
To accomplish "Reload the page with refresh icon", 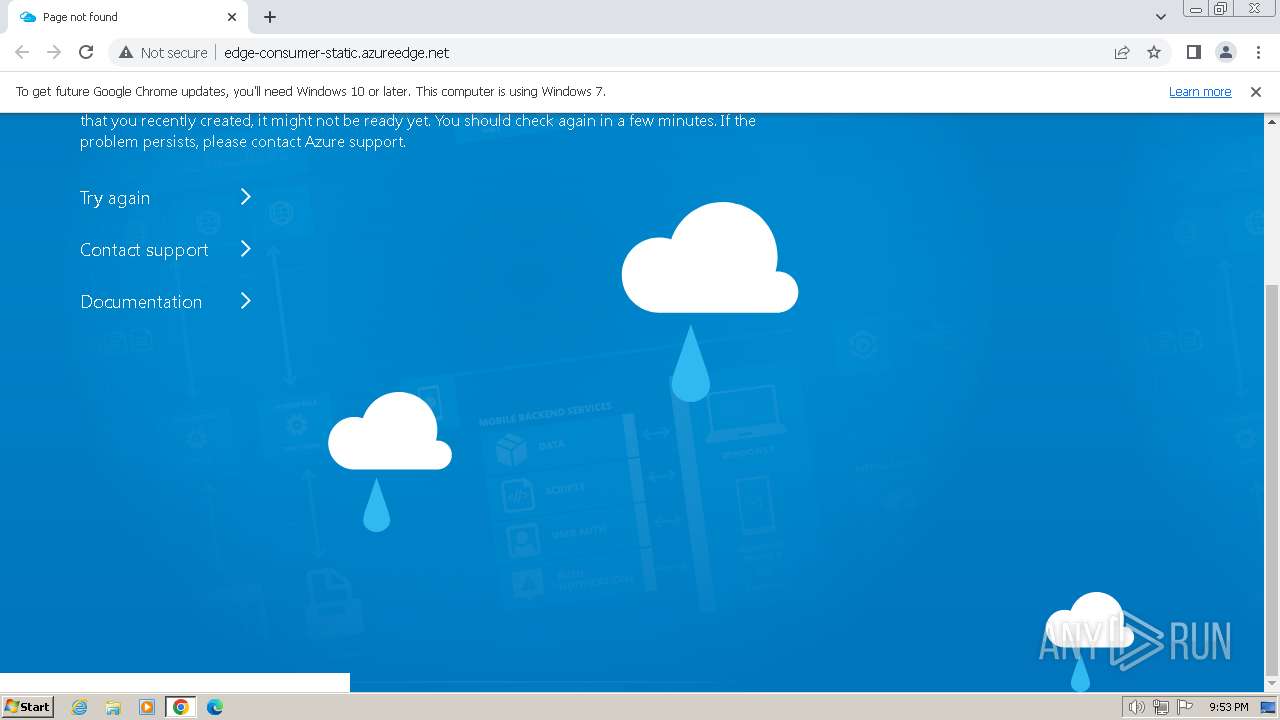I will (86, 53).
